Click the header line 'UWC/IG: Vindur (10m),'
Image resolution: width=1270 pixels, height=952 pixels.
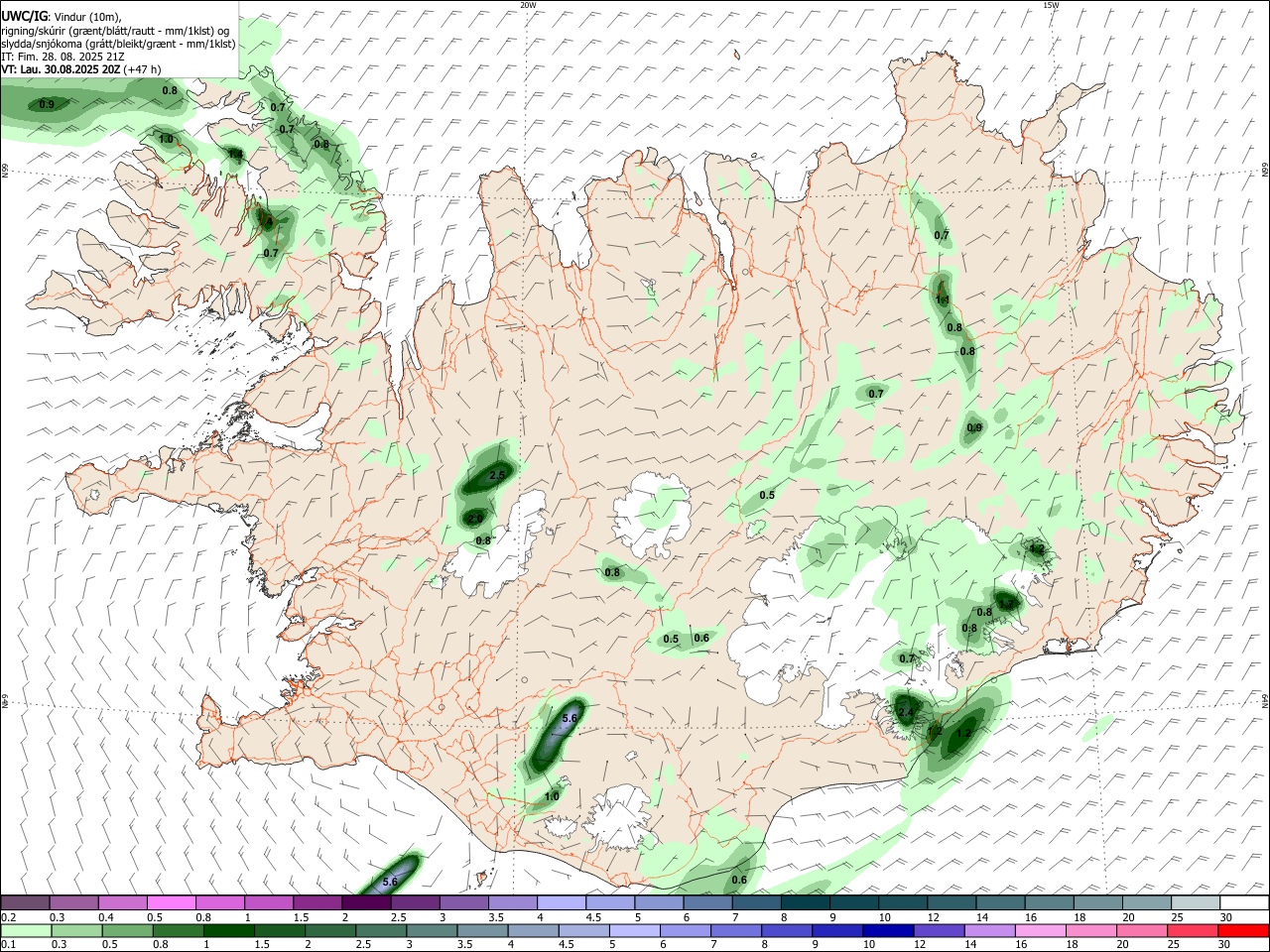[62, 16]
